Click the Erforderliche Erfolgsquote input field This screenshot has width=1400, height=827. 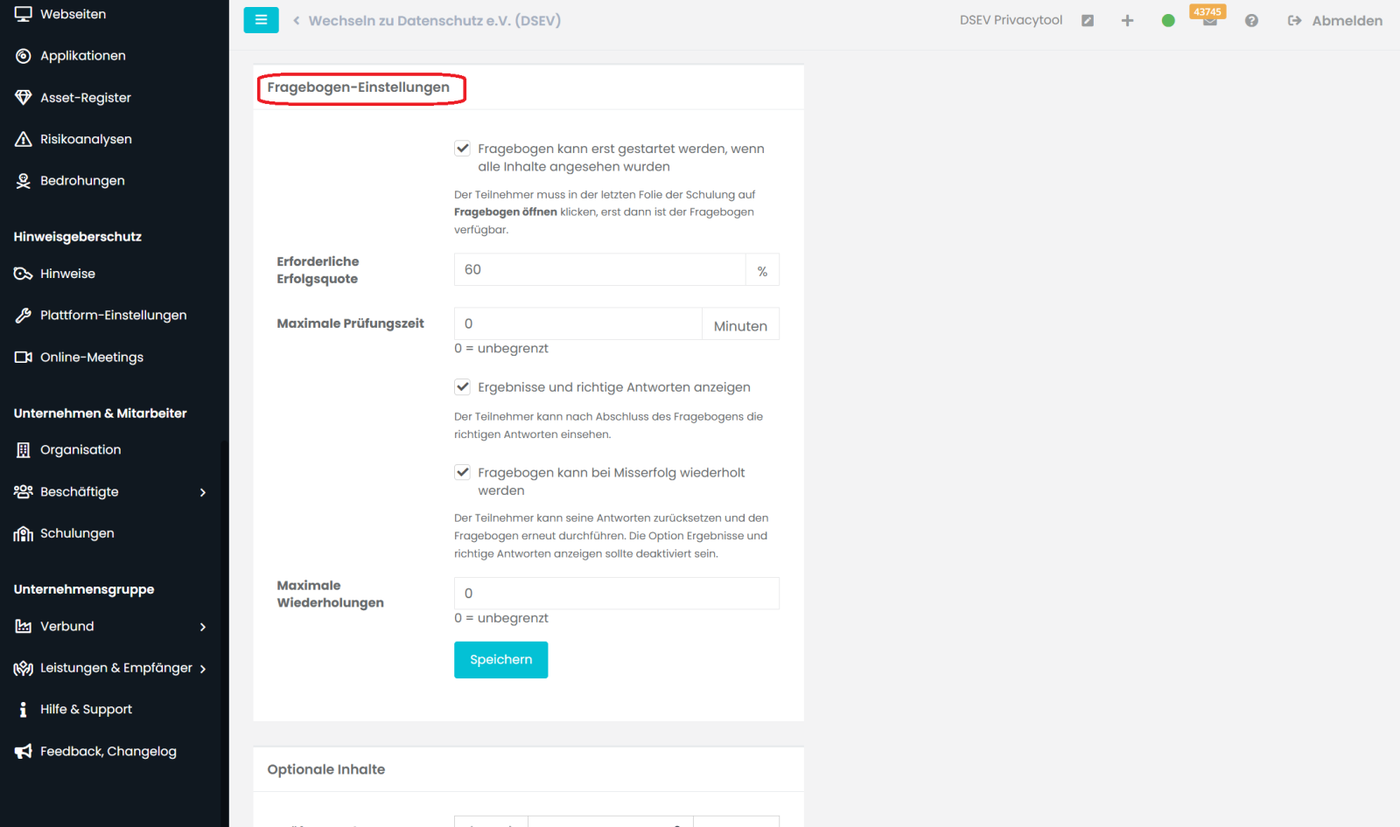coord(599,270)
